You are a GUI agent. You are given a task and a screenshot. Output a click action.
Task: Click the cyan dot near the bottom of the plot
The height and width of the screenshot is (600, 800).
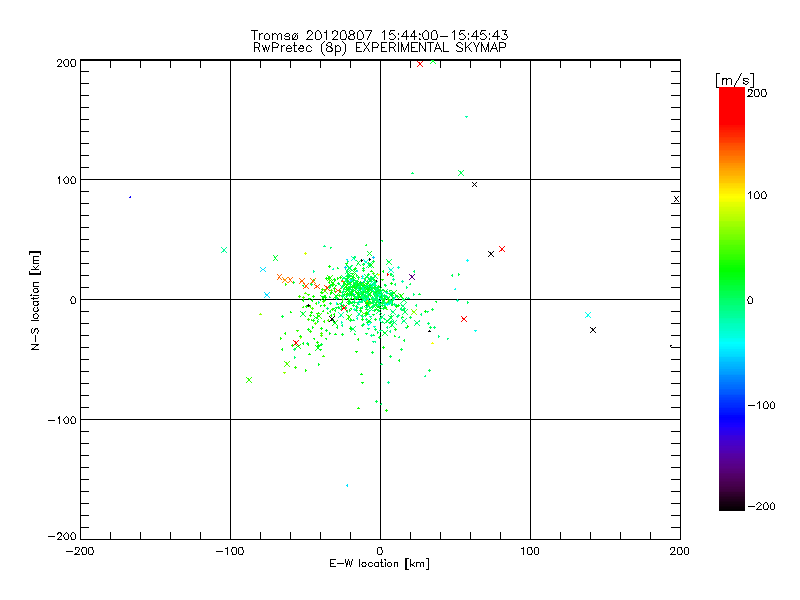click(x=347, y=485)
